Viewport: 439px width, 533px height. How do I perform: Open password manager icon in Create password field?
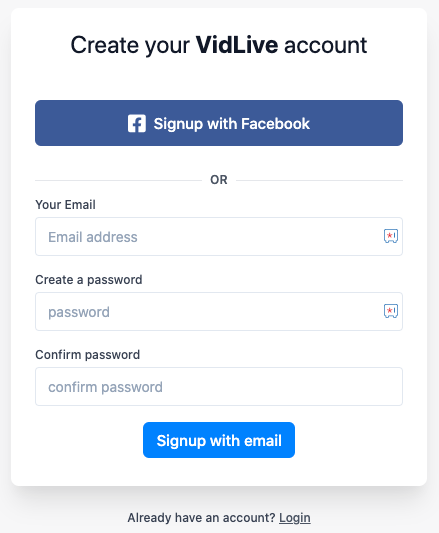pos(391,311)
